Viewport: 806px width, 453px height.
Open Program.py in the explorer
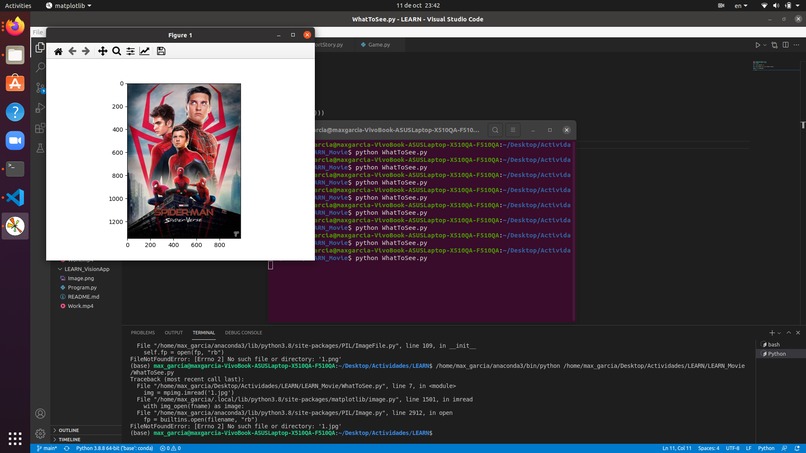(x=82, y=287)
